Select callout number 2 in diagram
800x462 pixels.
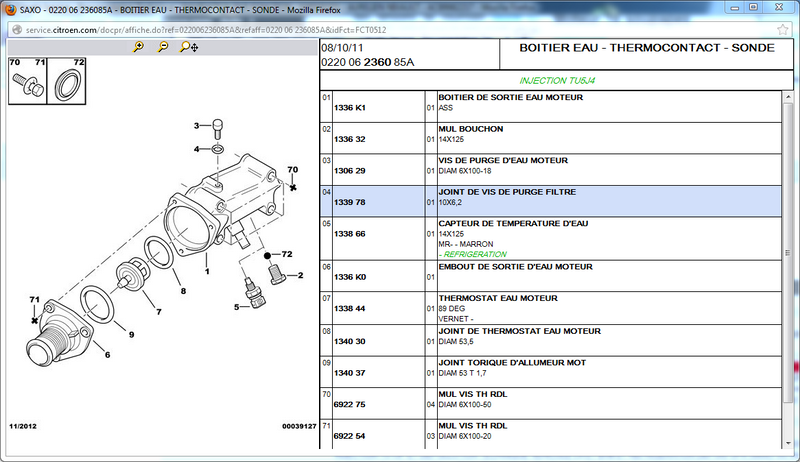click(x=301, y=275)
